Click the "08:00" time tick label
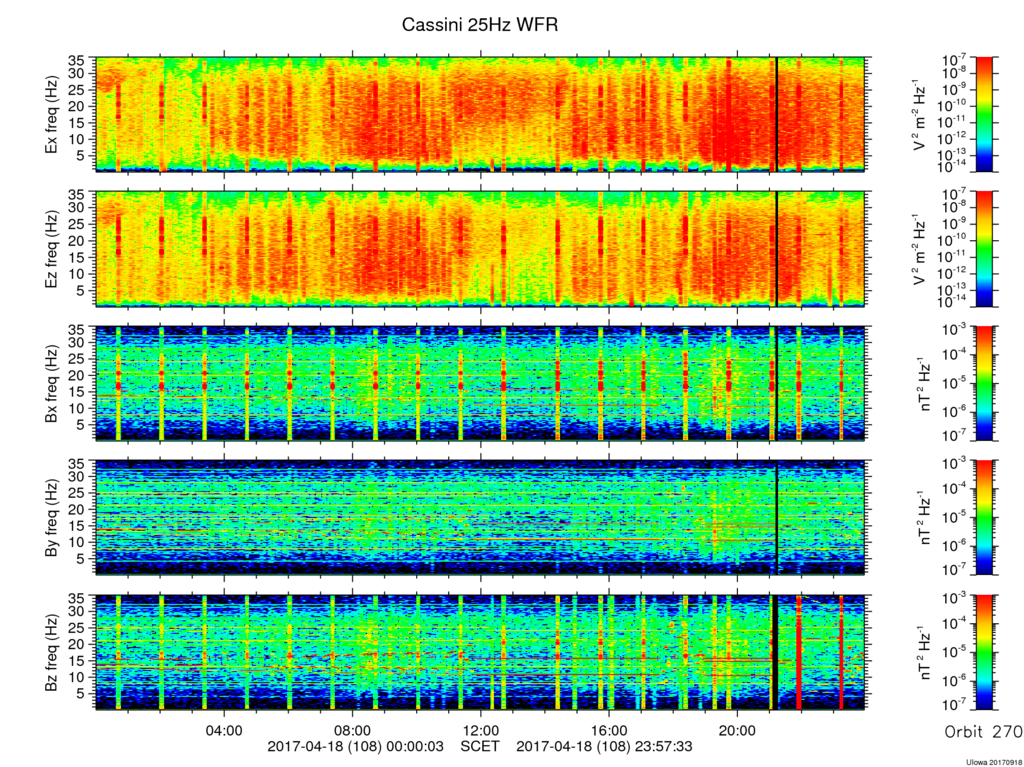Screen dimensions: 1024x767 coord(353,730)
